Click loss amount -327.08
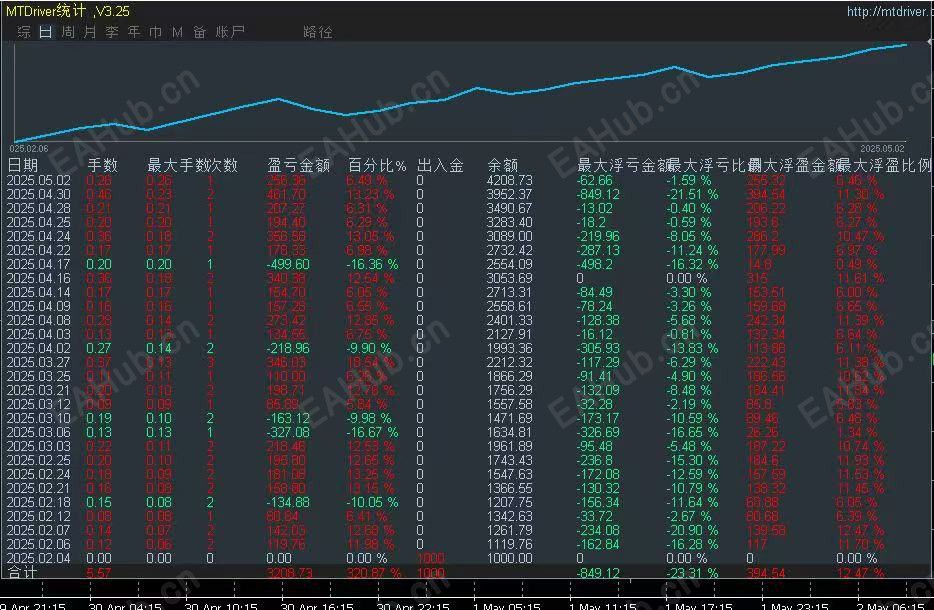This screenshot has width=934, height=610. (288, 432)
